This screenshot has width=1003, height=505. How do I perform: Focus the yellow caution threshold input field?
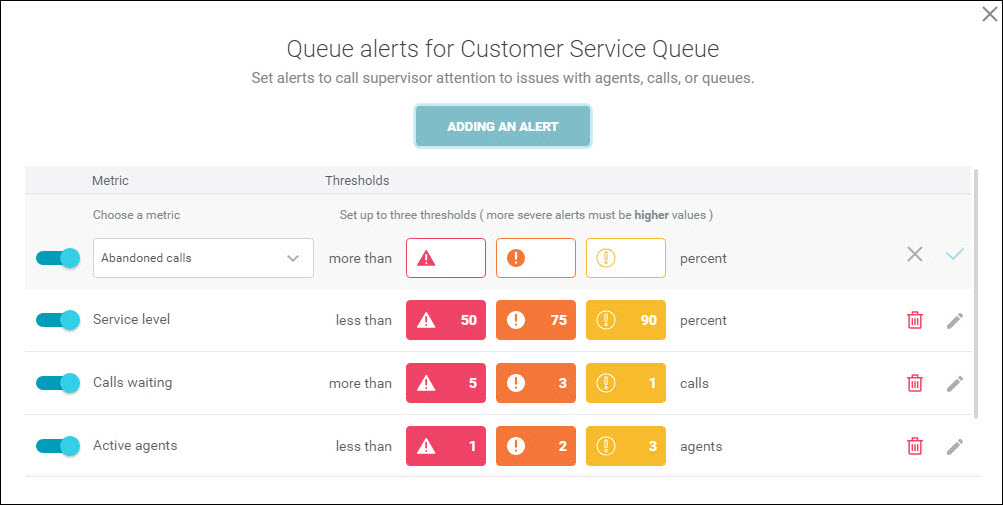tap(626, 258)
